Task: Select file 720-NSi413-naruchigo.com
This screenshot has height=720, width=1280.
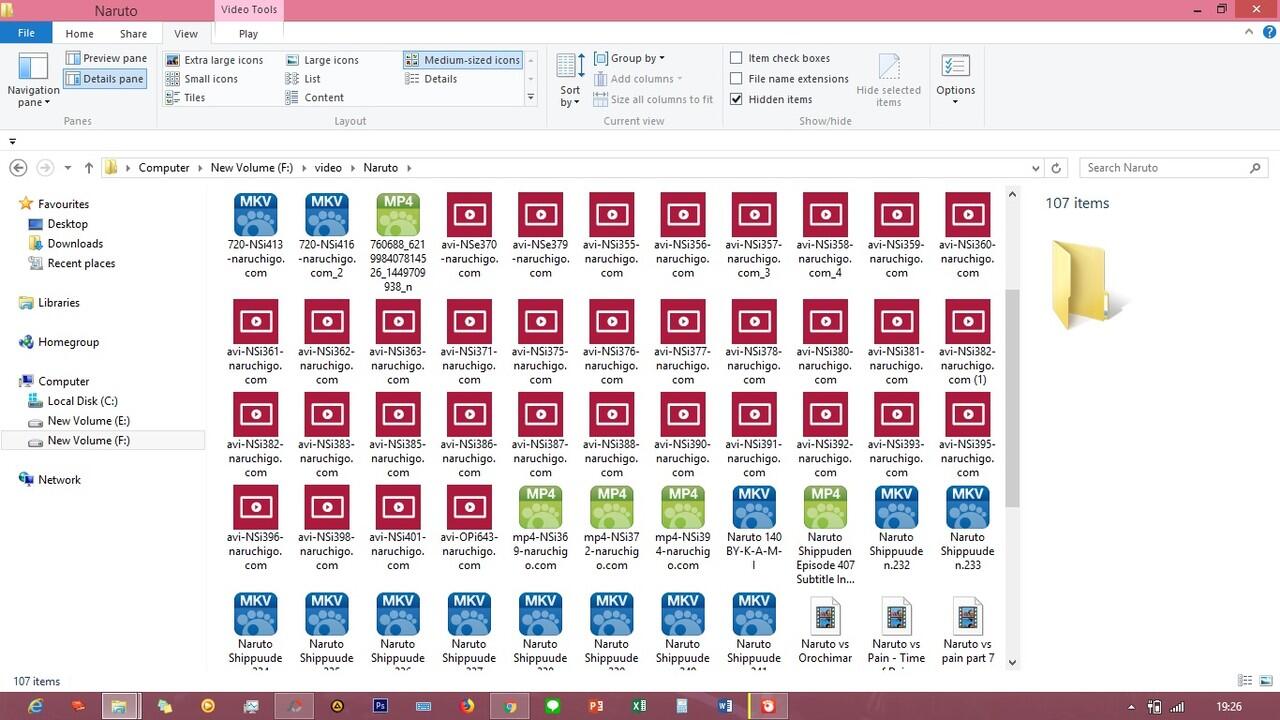Action: pyautogui.click(x=256, y=236)
